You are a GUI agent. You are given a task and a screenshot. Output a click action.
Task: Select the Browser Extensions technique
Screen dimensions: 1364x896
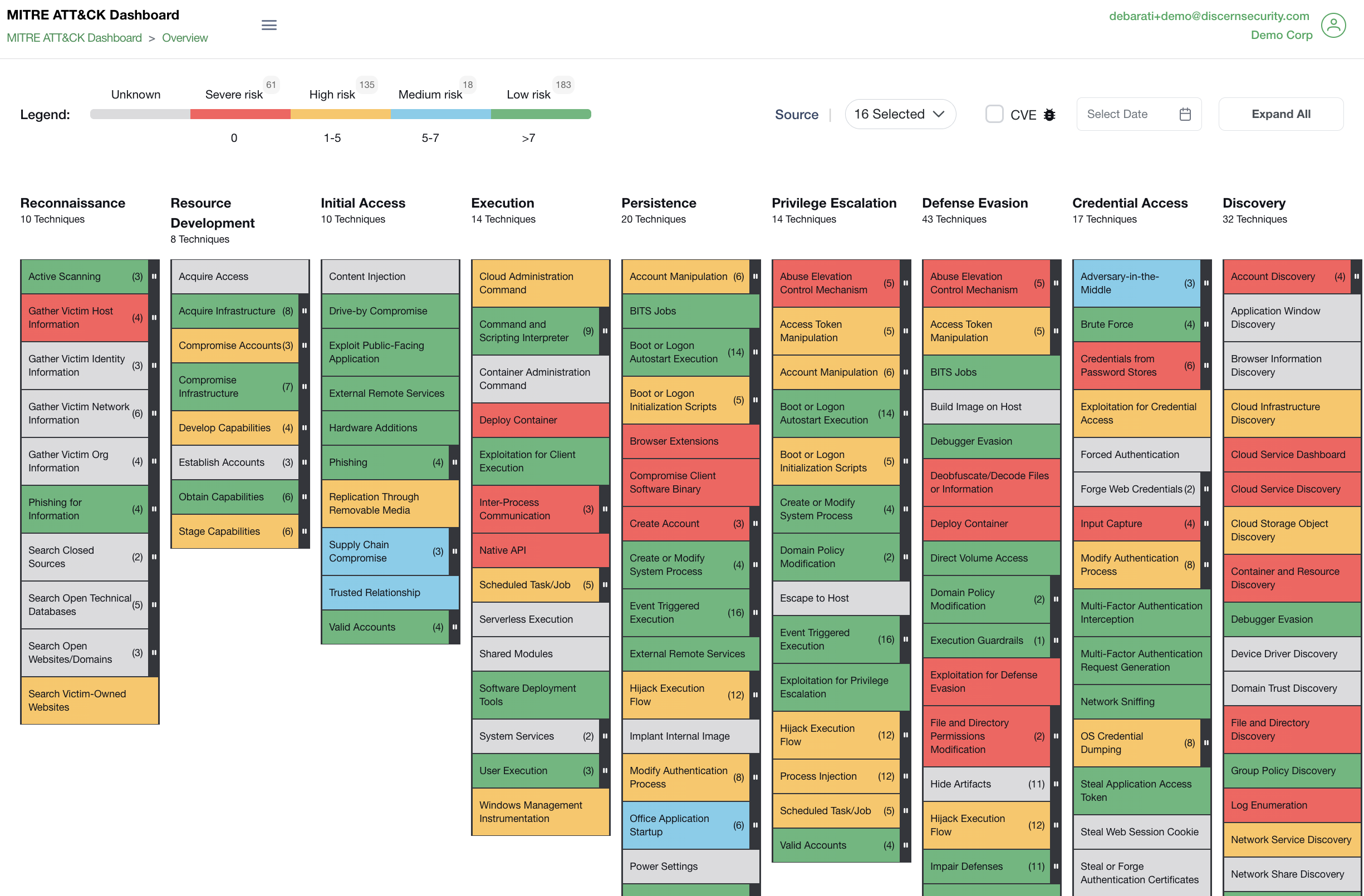(x=690, y=442)
